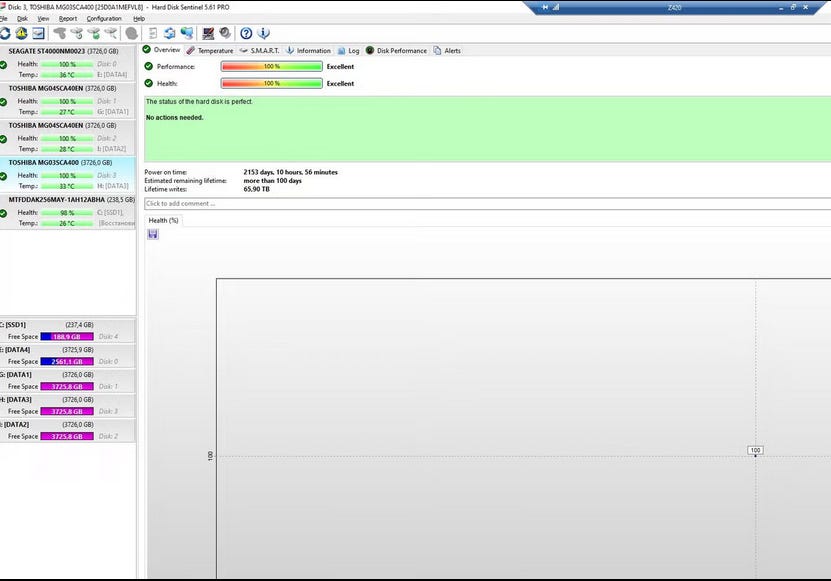Select the [DATA2] partition

click(x=68, y=430)
